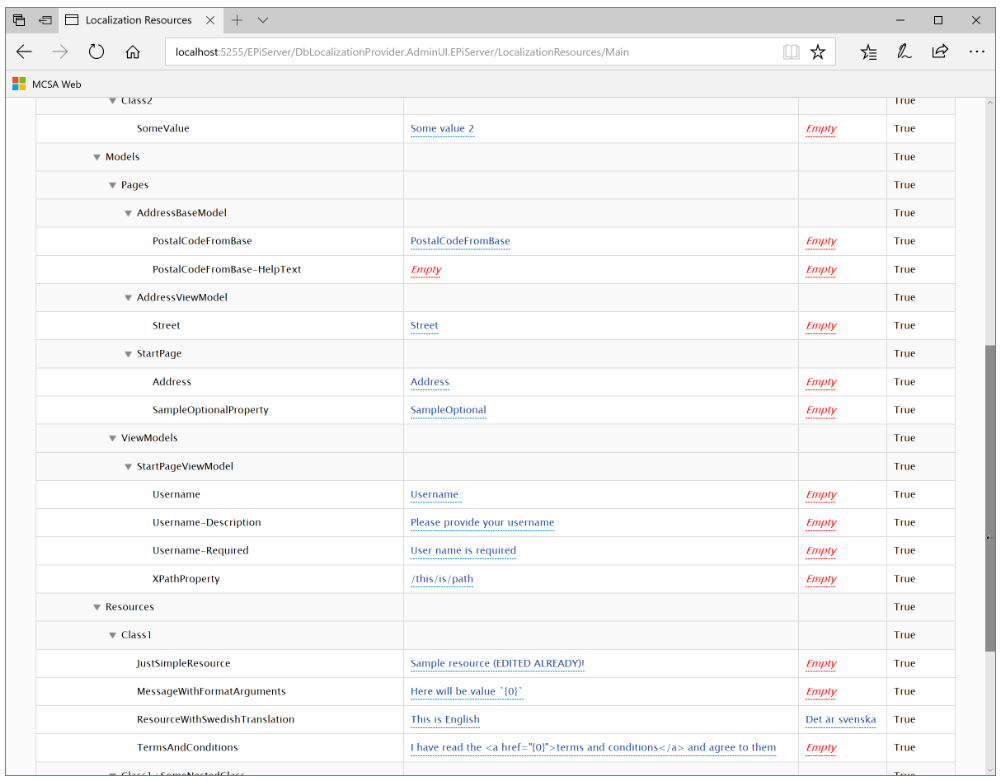Select the Username-Required key label
This screenshot has width=1007, height=782.
(200, 551)
